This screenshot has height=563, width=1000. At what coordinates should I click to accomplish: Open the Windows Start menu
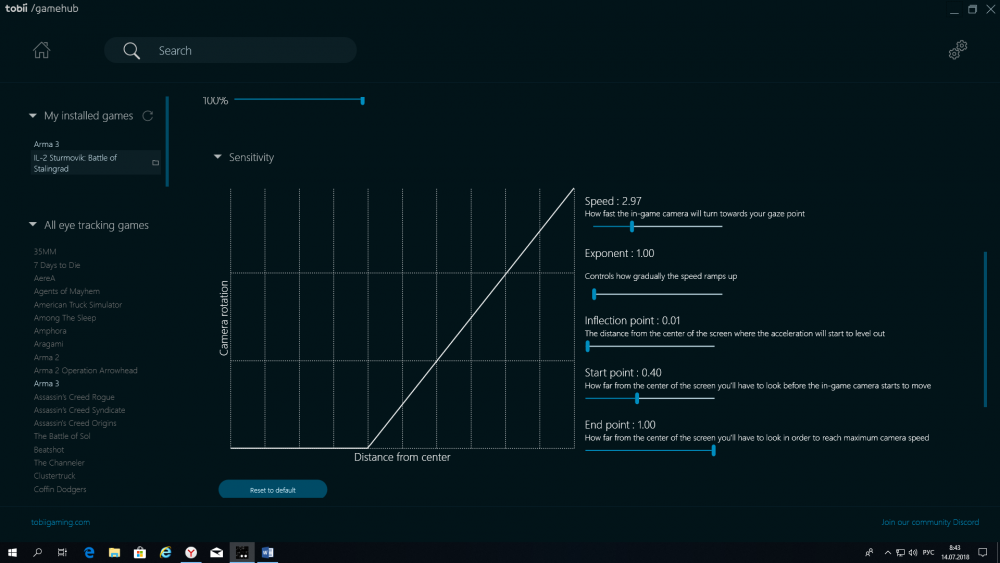[x=12, y=552]
